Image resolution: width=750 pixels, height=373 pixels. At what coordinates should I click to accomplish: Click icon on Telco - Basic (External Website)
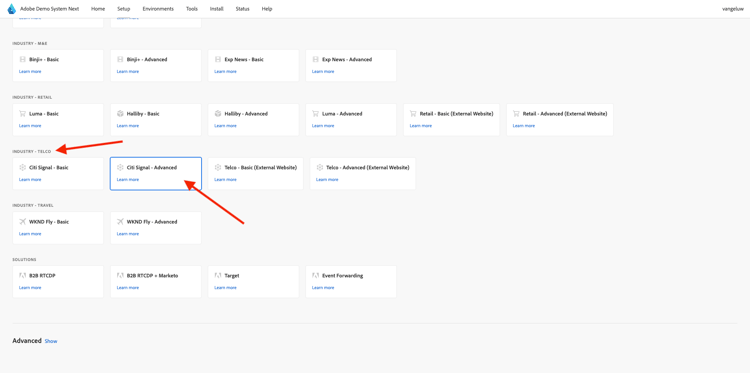pos(218,168)
